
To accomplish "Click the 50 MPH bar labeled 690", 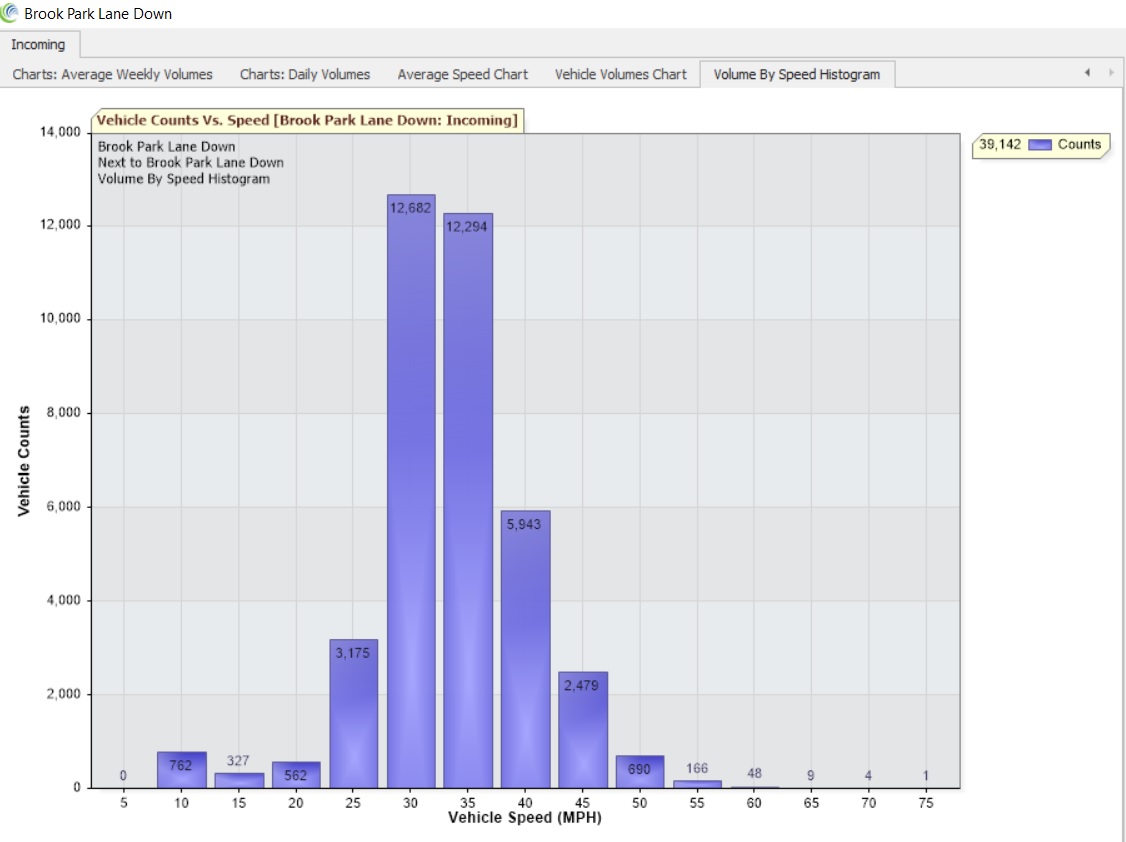I will point(640,772).
